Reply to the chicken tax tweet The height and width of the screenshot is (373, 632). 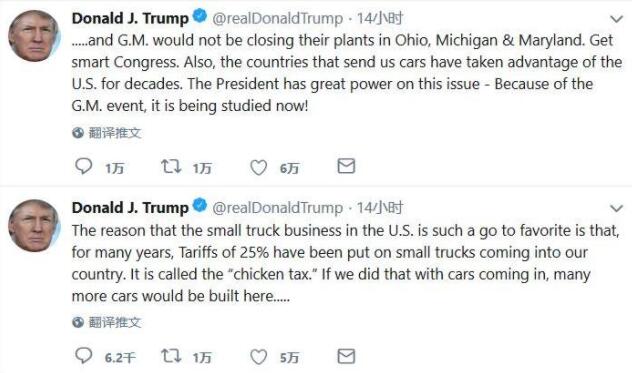click(x=84, y=356)
